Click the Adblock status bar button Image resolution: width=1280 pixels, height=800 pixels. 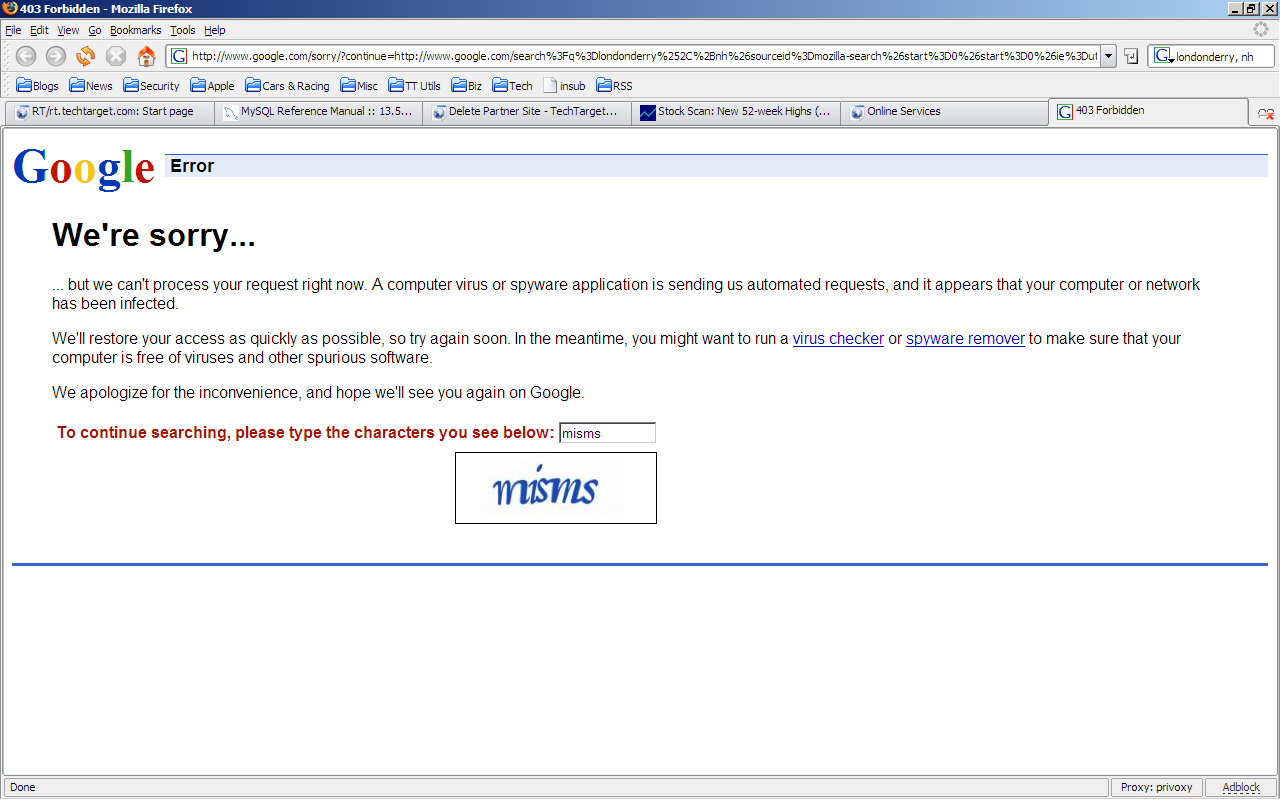point(1240,787)
